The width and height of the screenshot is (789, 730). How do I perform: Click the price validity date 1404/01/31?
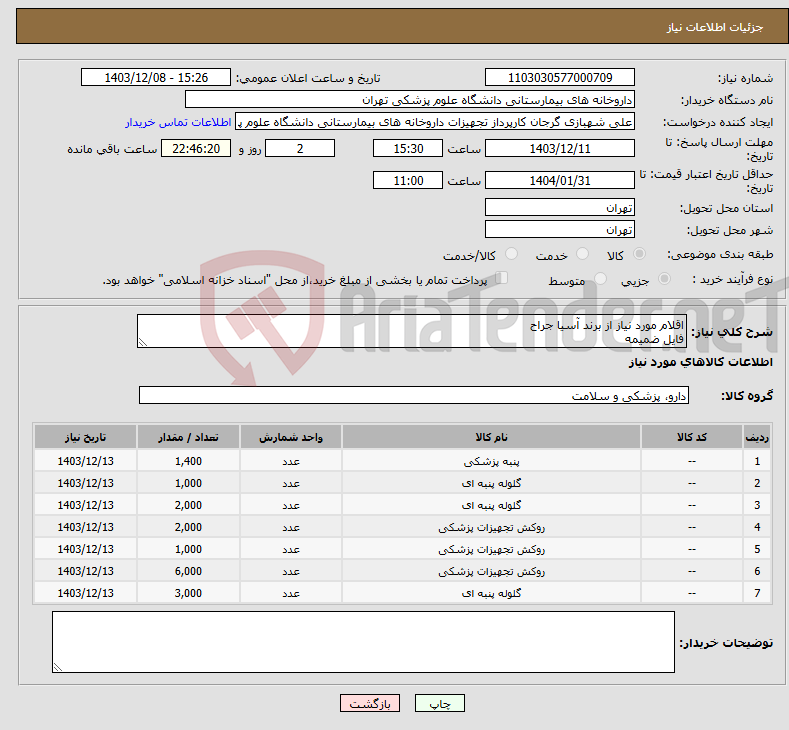pyautogui.click(x=560, y=180)
